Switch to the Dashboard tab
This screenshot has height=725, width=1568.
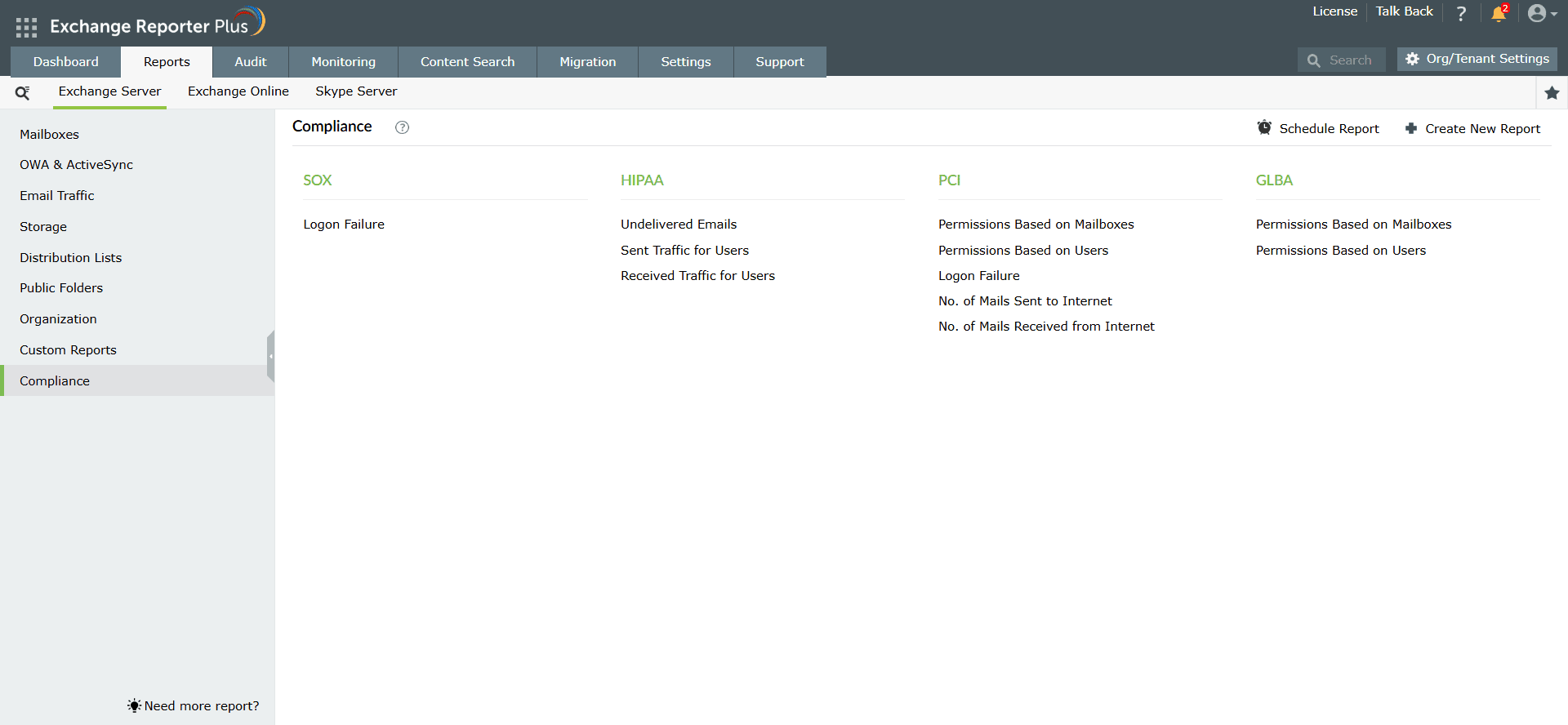click(x=66, y=62)
